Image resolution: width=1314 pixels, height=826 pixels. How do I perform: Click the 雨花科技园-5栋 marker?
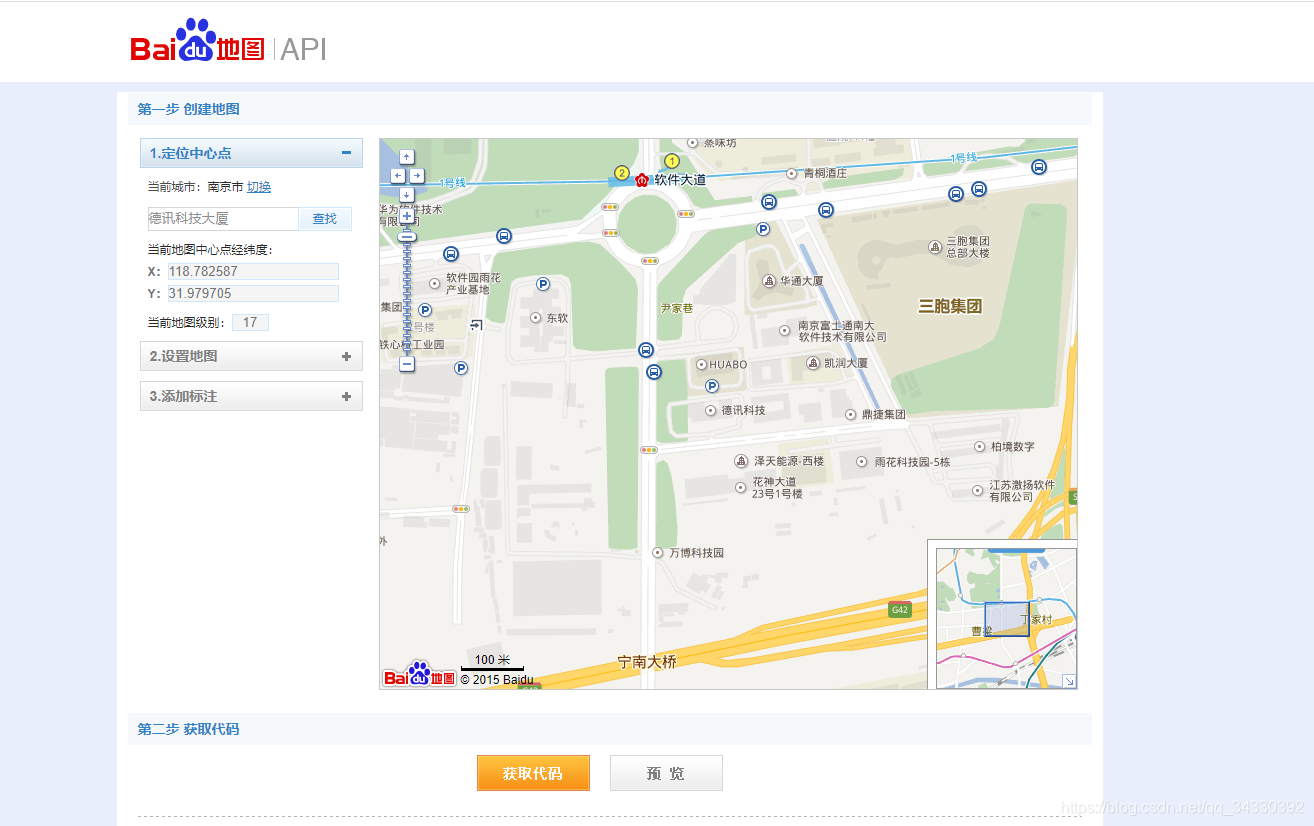click(x=862, y=462)
